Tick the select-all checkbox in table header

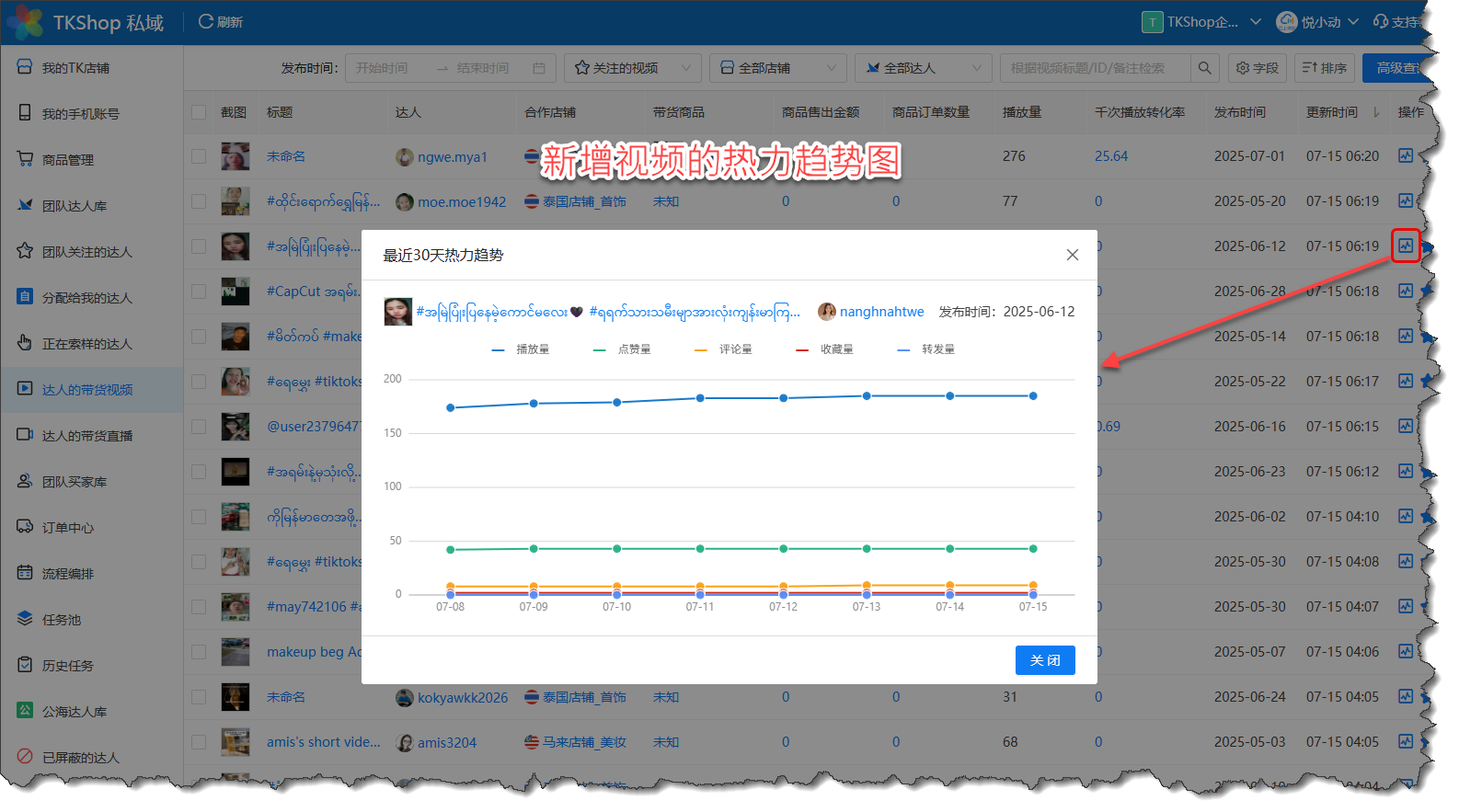click(199, 112)
